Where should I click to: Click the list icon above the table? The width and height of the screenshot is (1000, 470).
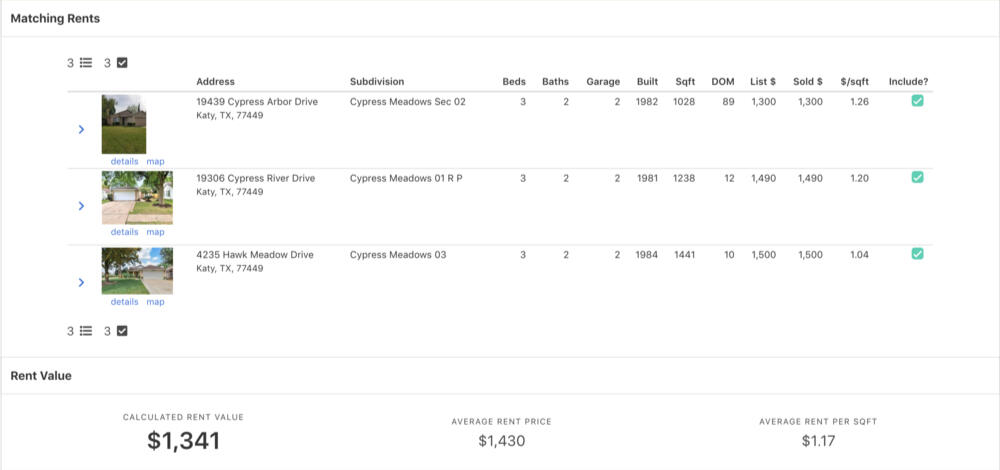tap(86, 63)
